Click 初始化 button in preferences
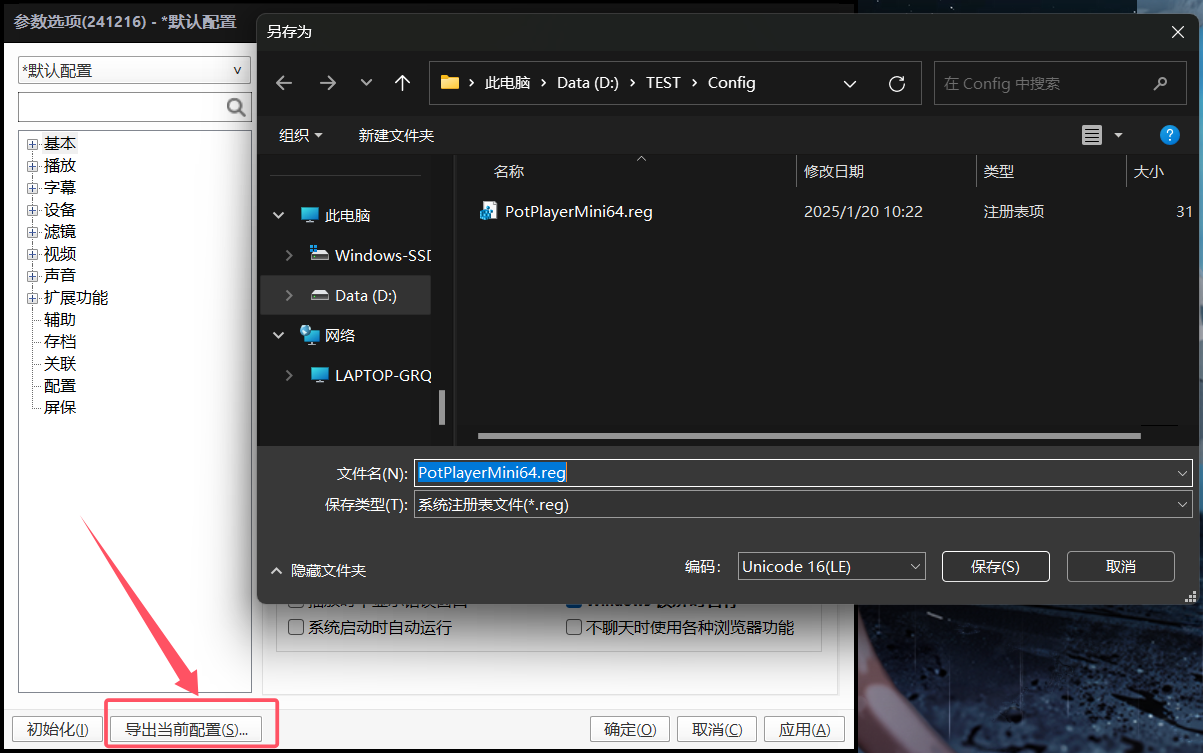The width and height of the screenshot is (1203, 753). pyautogui.click(x=57, y=729)
